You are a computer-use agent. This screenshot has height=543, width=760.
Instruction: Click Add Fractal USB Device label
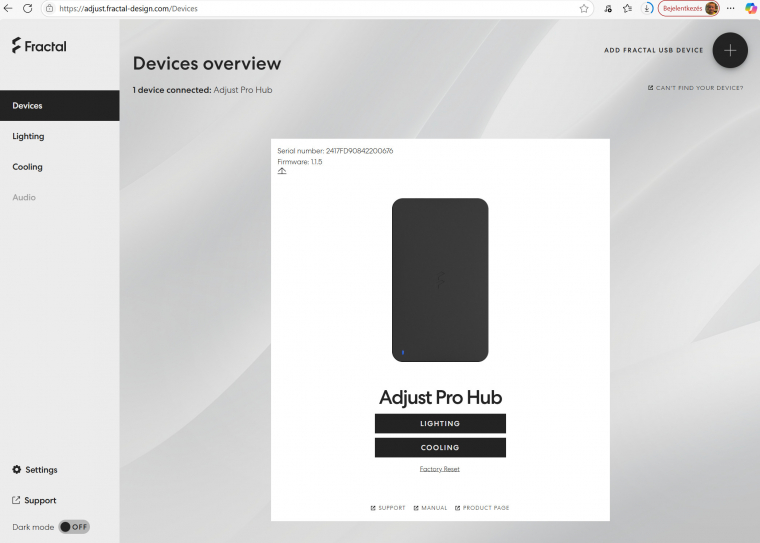(653, 50)
